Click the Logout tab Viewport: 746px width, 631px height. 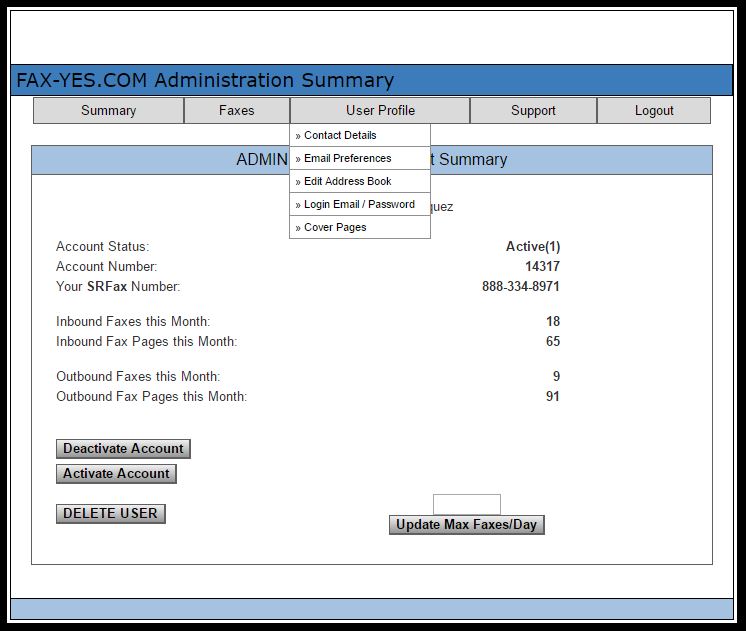pyautogui.click(x=654, y=110)
